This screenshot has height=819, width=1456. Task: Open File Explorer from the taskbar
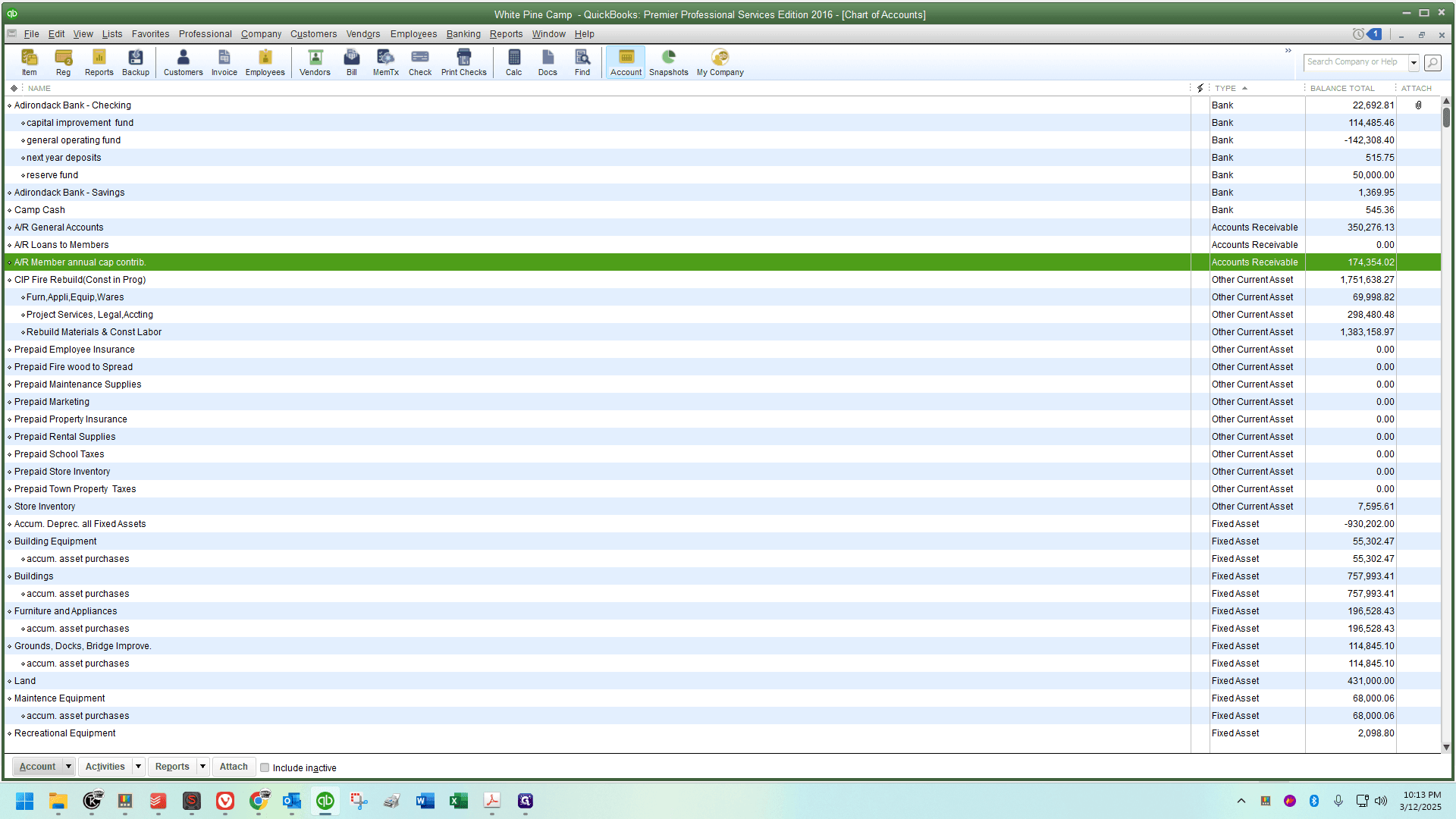[58, 801]
